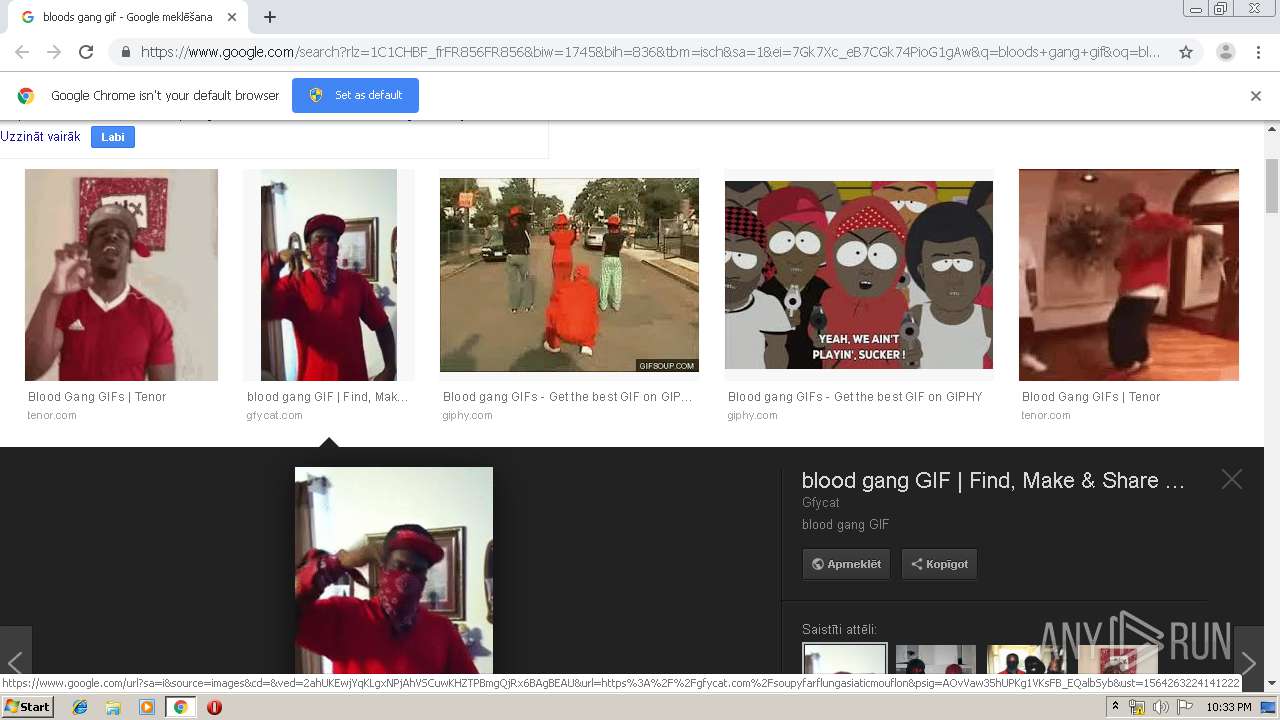
Task: Open the Action Center flag icon
Action: click(x=1184, y=707)
